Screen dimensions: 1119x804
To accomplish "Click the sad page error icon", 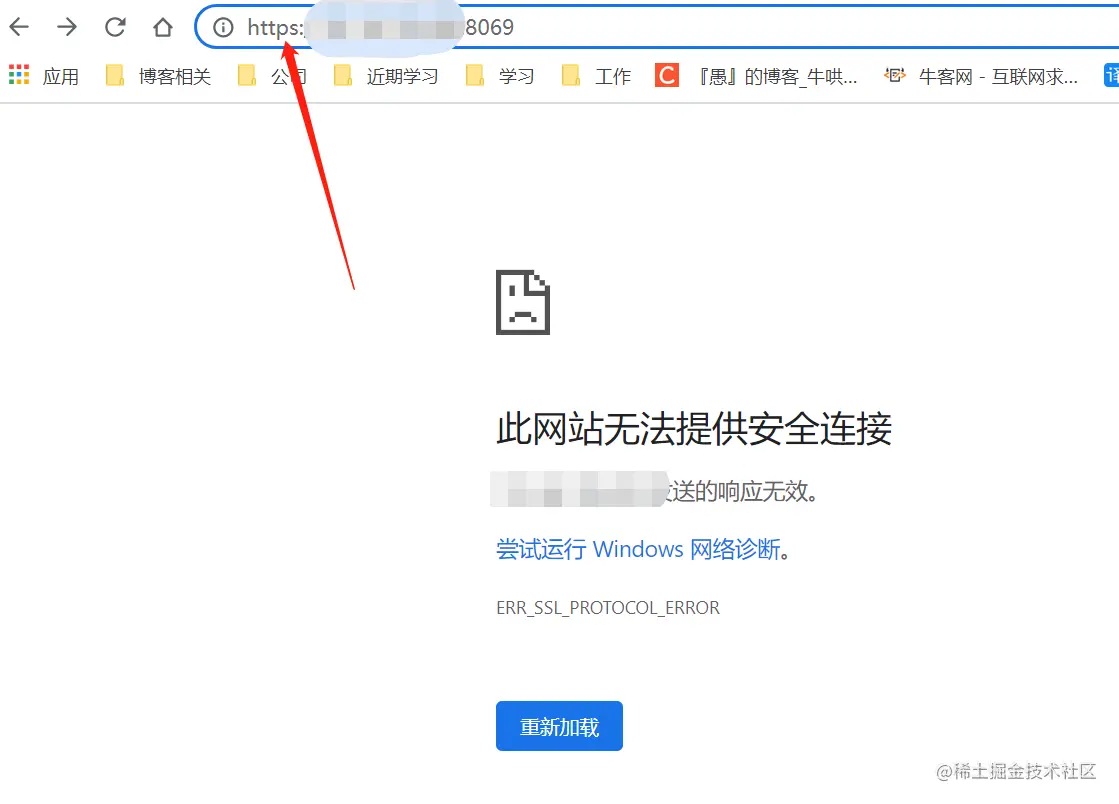I will [x=523, y=302].
